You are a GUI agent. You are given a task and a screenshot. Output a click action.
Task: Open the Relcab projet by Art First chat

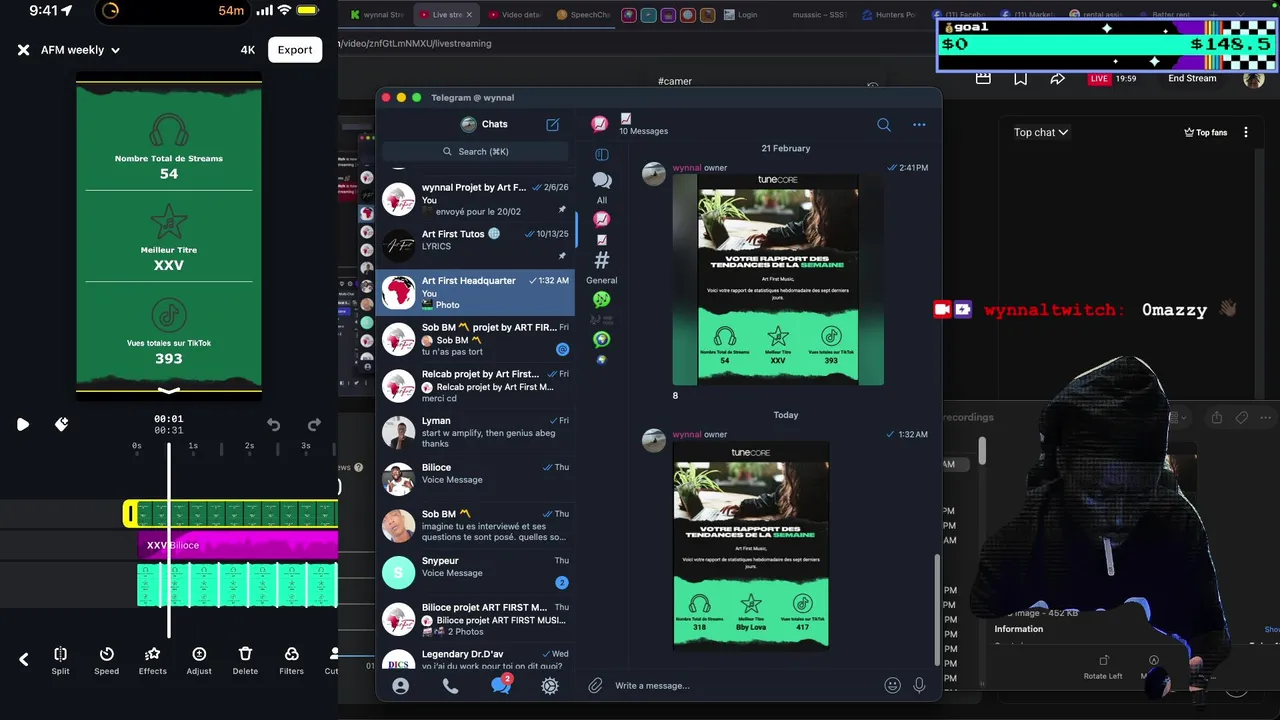pos(476,386)
